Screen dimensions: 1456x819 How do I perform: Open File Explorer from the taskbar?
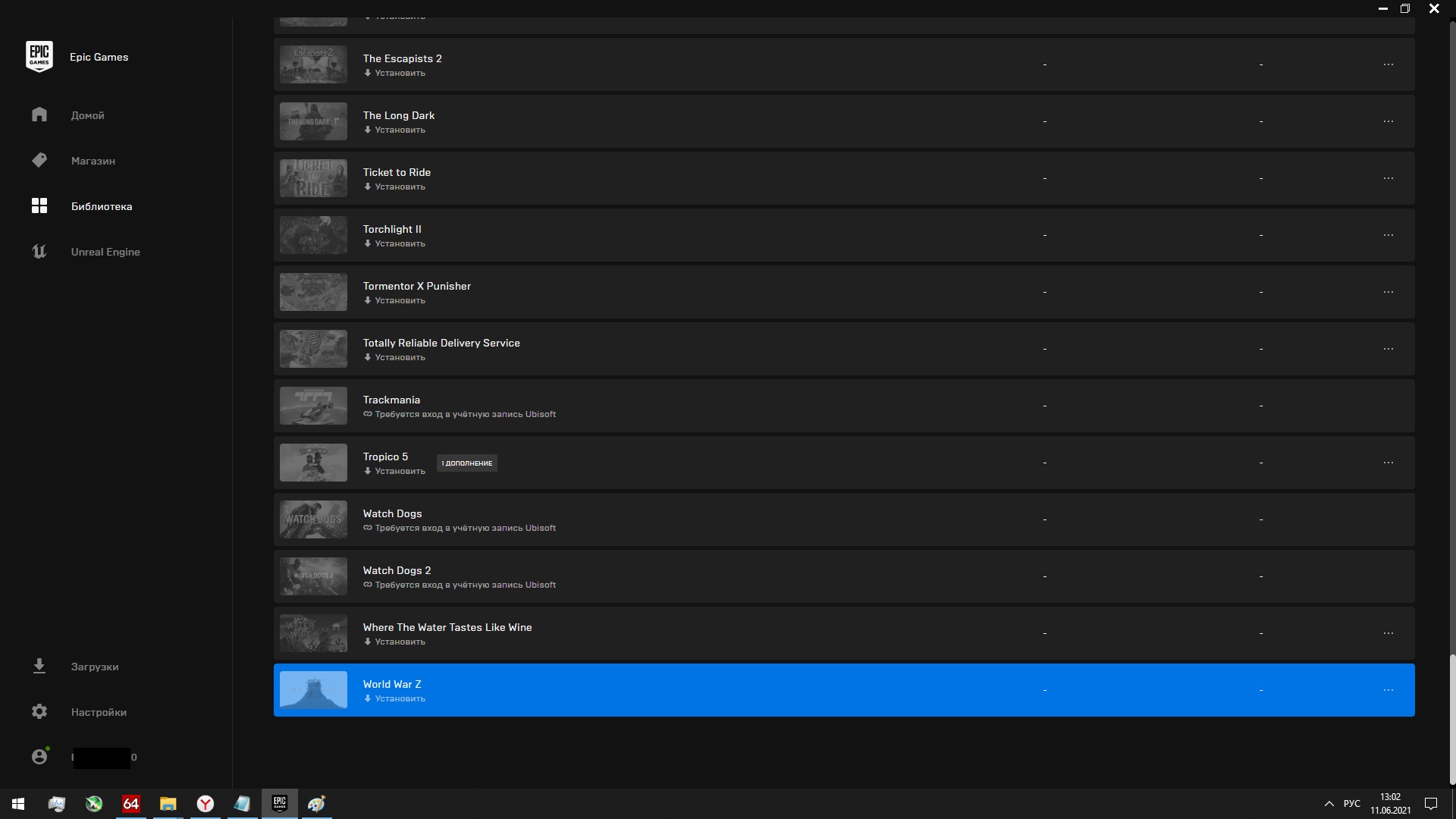168,804
